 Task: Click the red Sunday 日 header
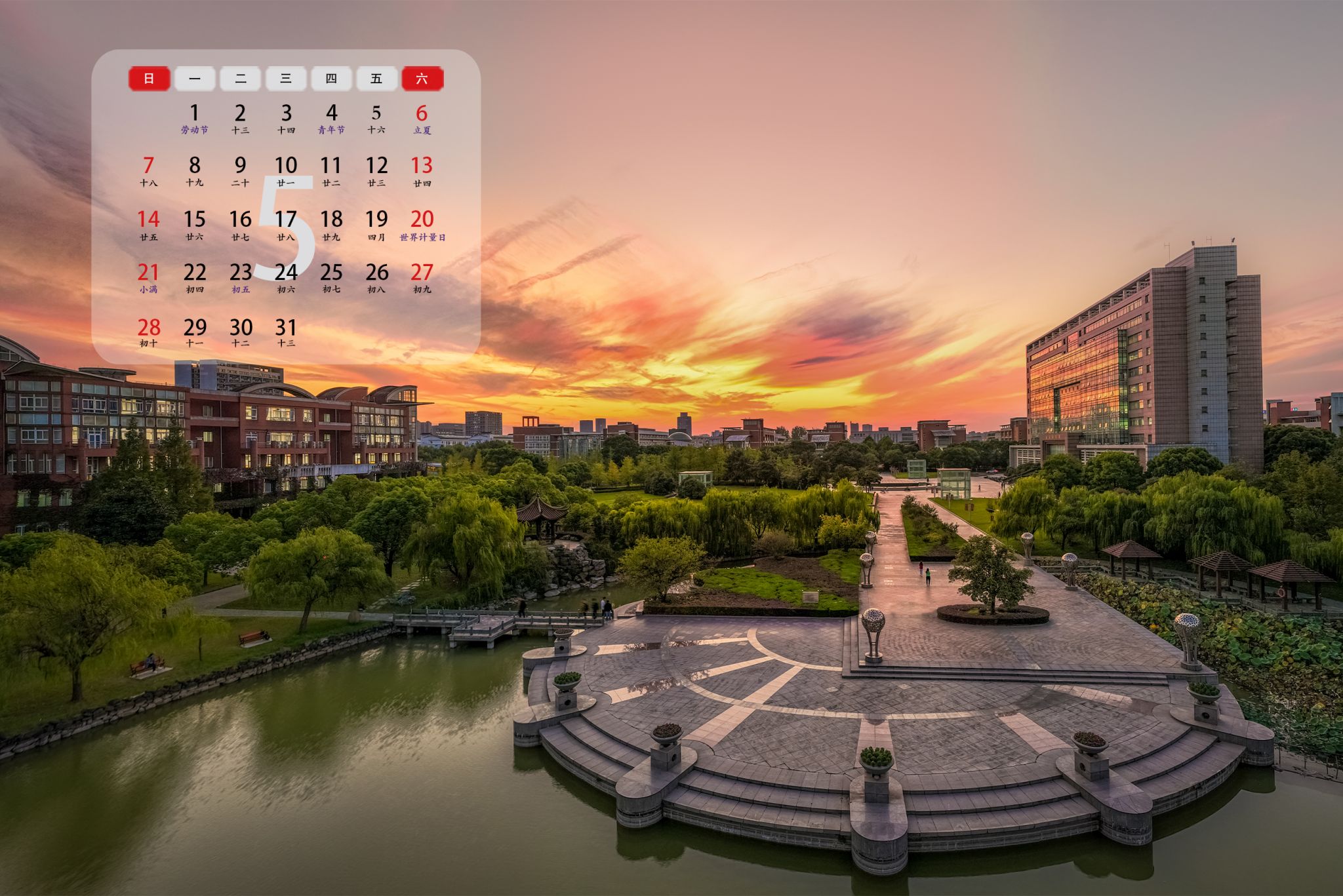pyautogui.click(x=149, y=79)
